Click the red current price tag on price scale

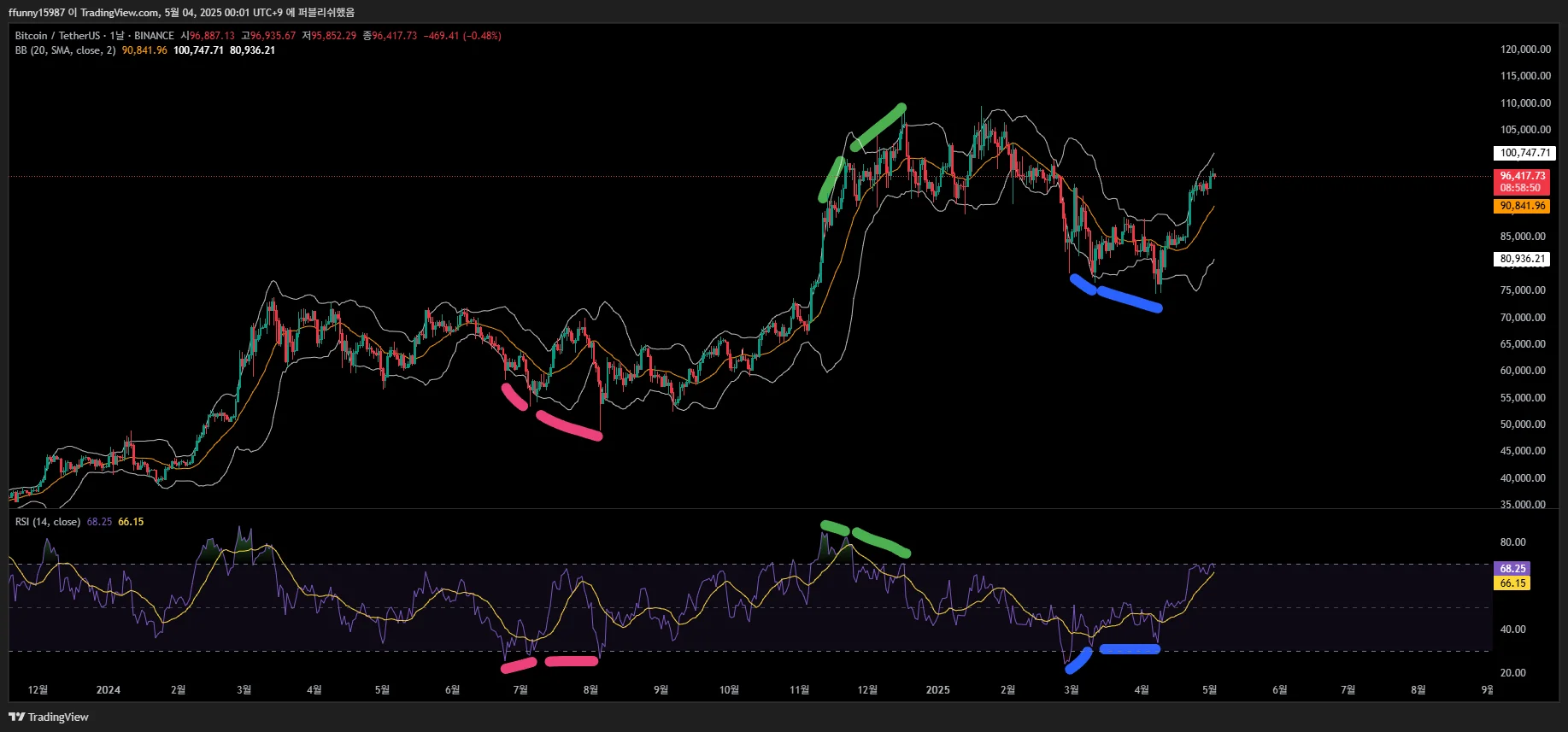point(1522,182)
